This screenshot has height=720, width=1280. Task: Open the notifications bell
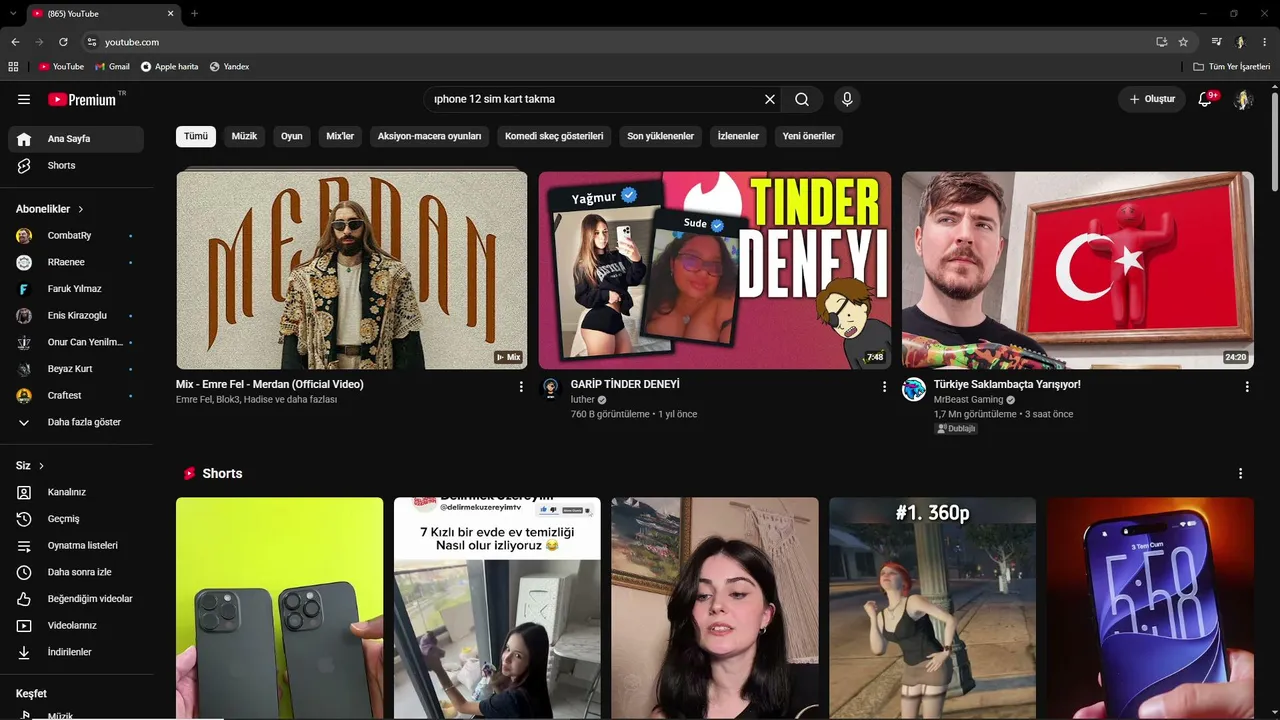pos(1205,99)
